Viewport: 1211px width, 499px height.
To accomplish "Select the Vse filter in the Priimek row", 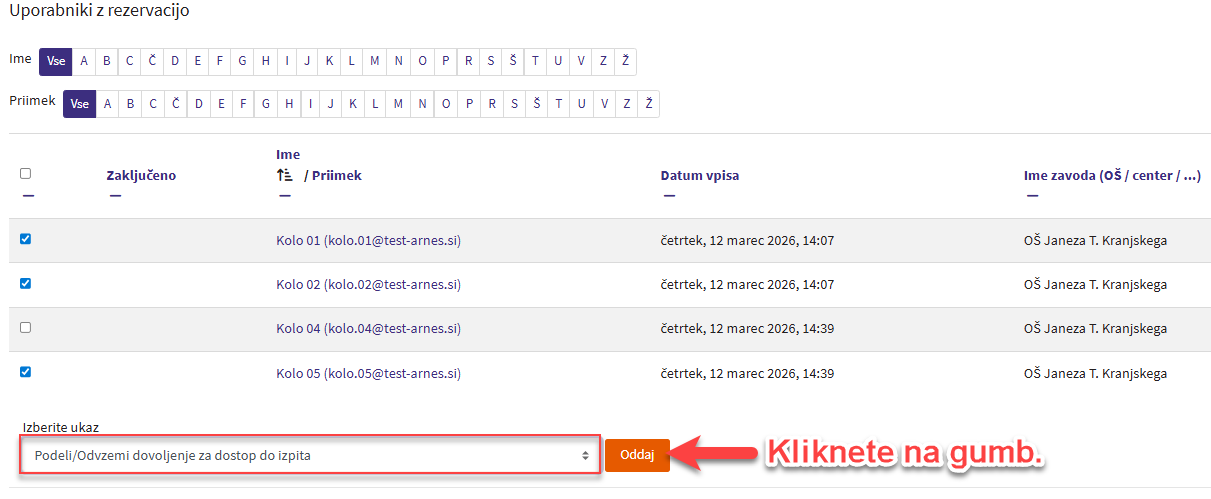I will tap(80, 104).
